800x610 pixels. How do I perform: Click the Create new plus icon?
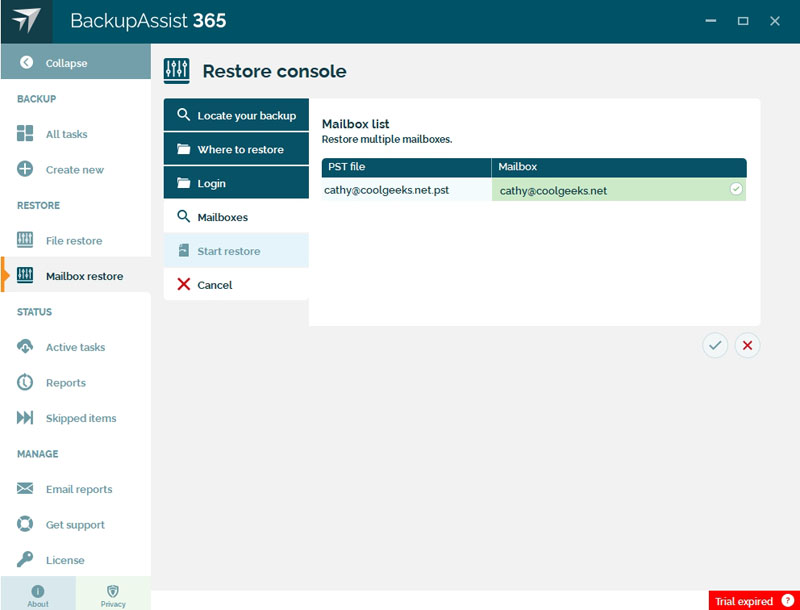(25, 169)
